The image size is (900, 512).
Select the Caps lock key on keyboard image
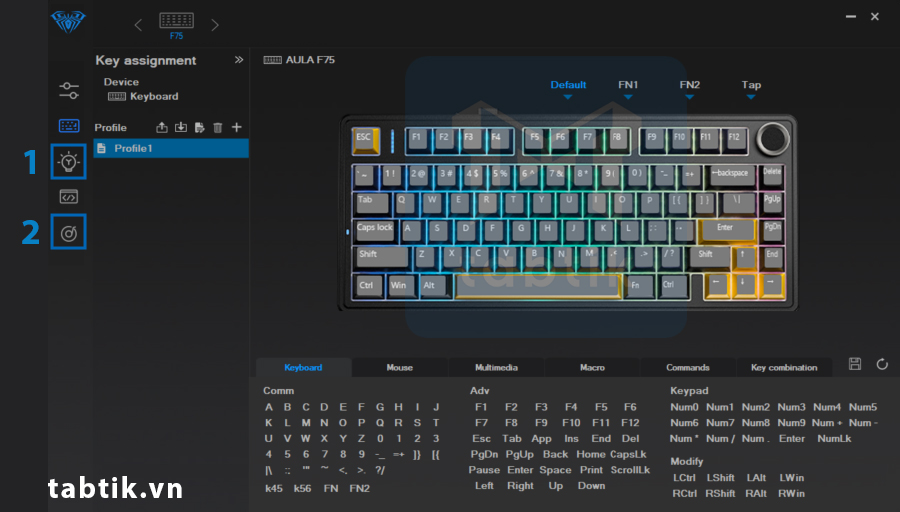(376, 231)
